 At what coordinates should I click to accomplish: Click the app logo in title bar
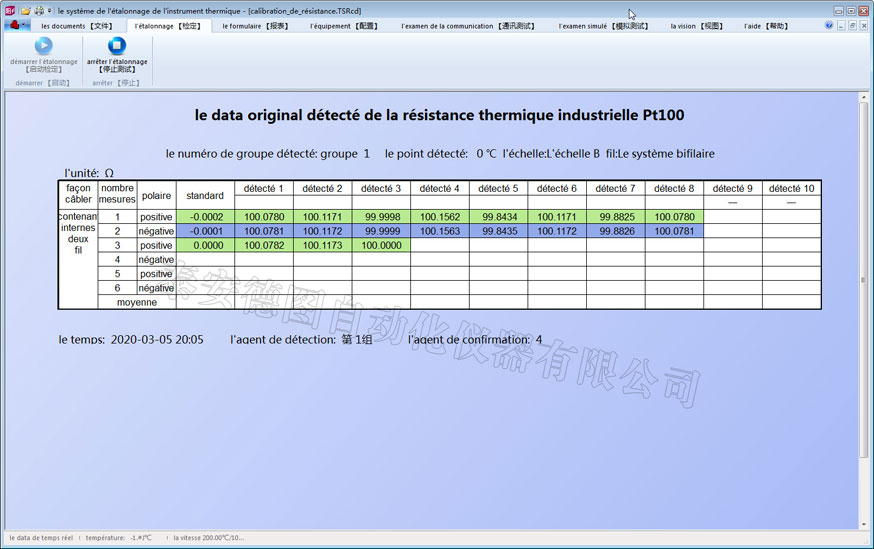(x=10, y=10)
